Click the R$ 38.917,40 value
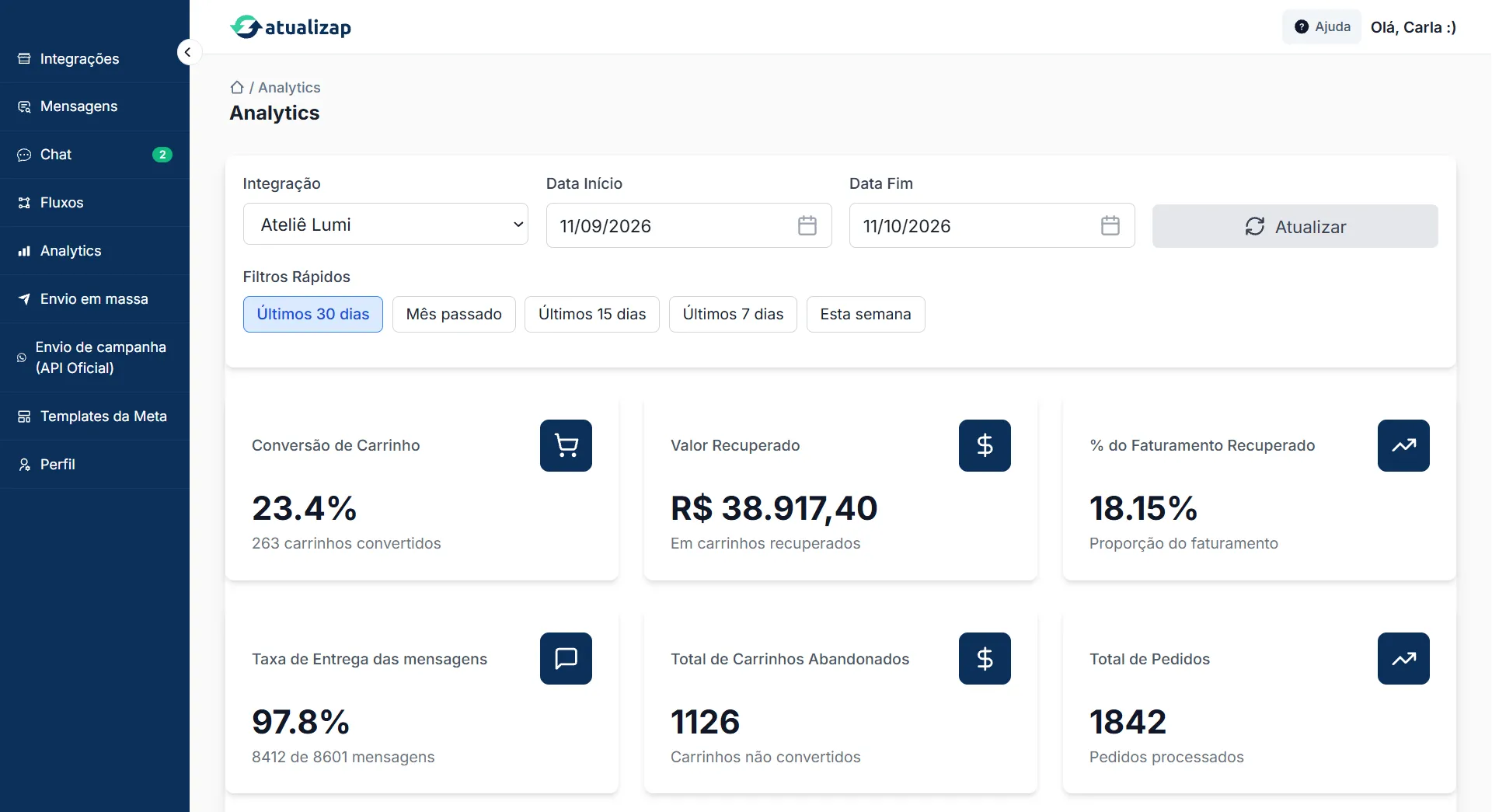This screenshot has height=812, width=1492. [x=774, y=509]
